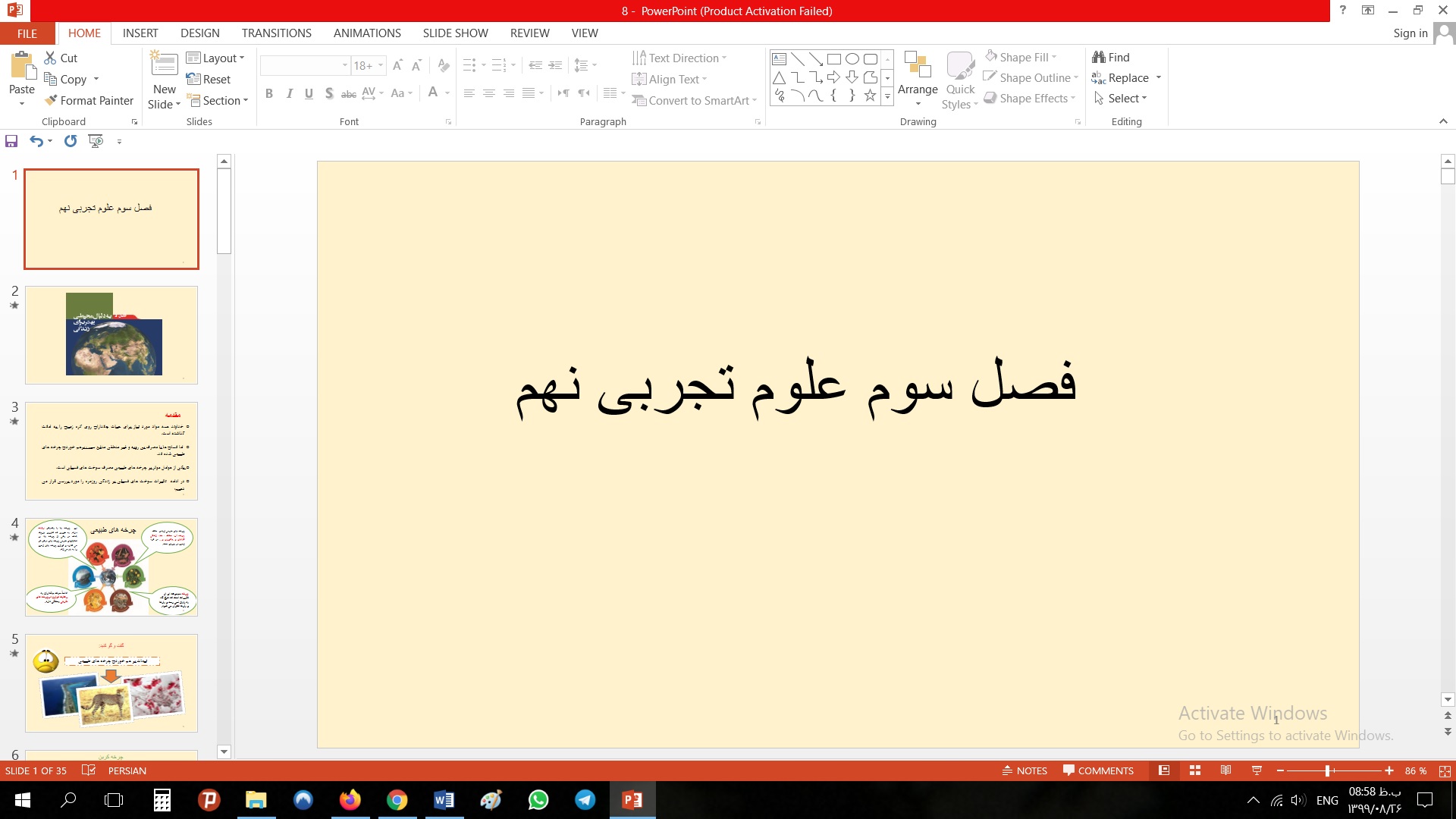1456x819 pixels.
Task: Open the Section dropdown menu
Action: (218, 100)
